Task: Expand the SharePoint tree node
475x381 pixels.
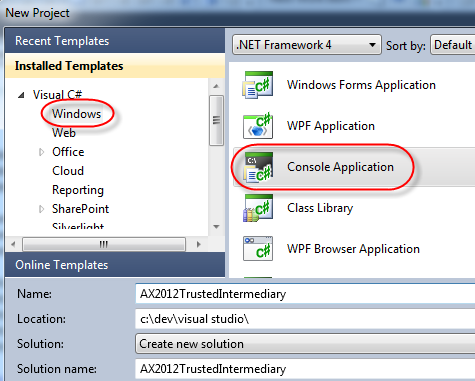Action: click(41, 209)
